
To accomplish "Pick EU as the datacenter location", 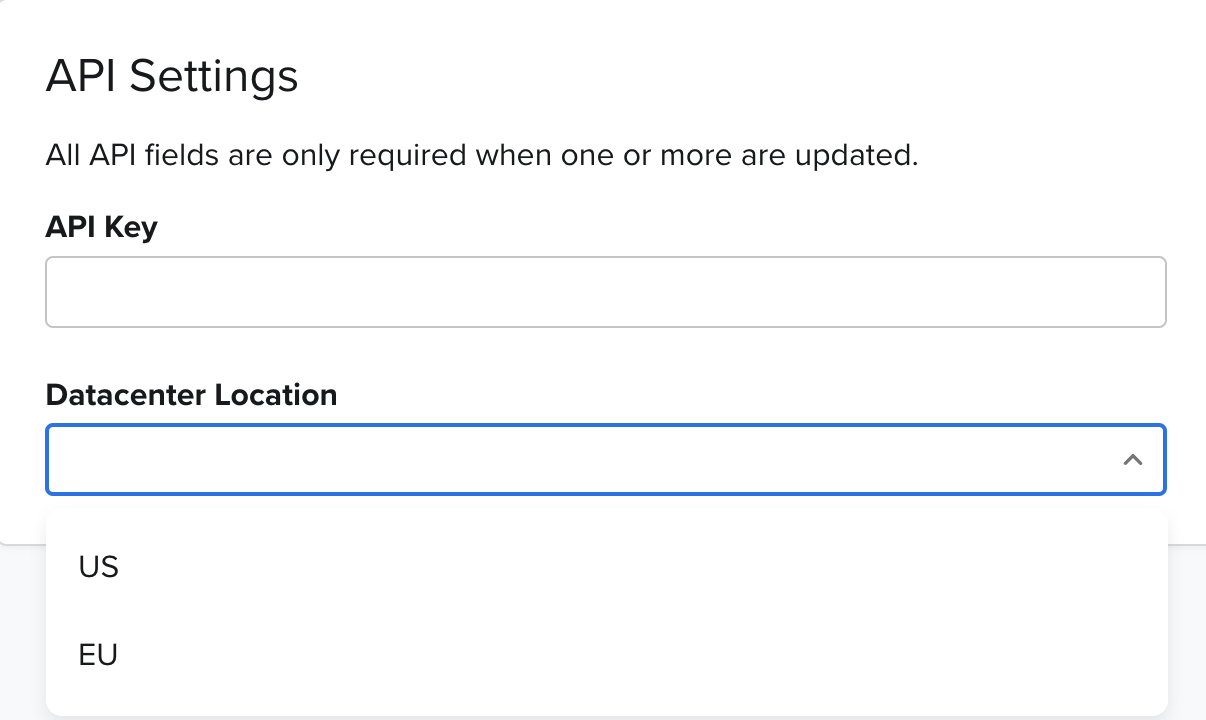I will [99, 655].
